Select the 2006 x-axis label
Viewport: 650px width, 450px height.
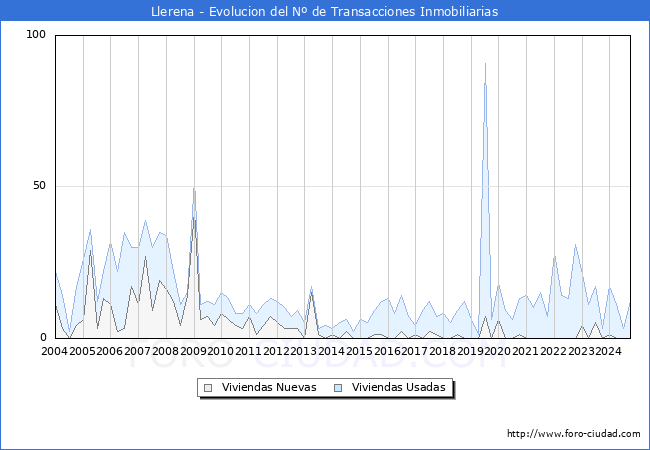(109, 351)
